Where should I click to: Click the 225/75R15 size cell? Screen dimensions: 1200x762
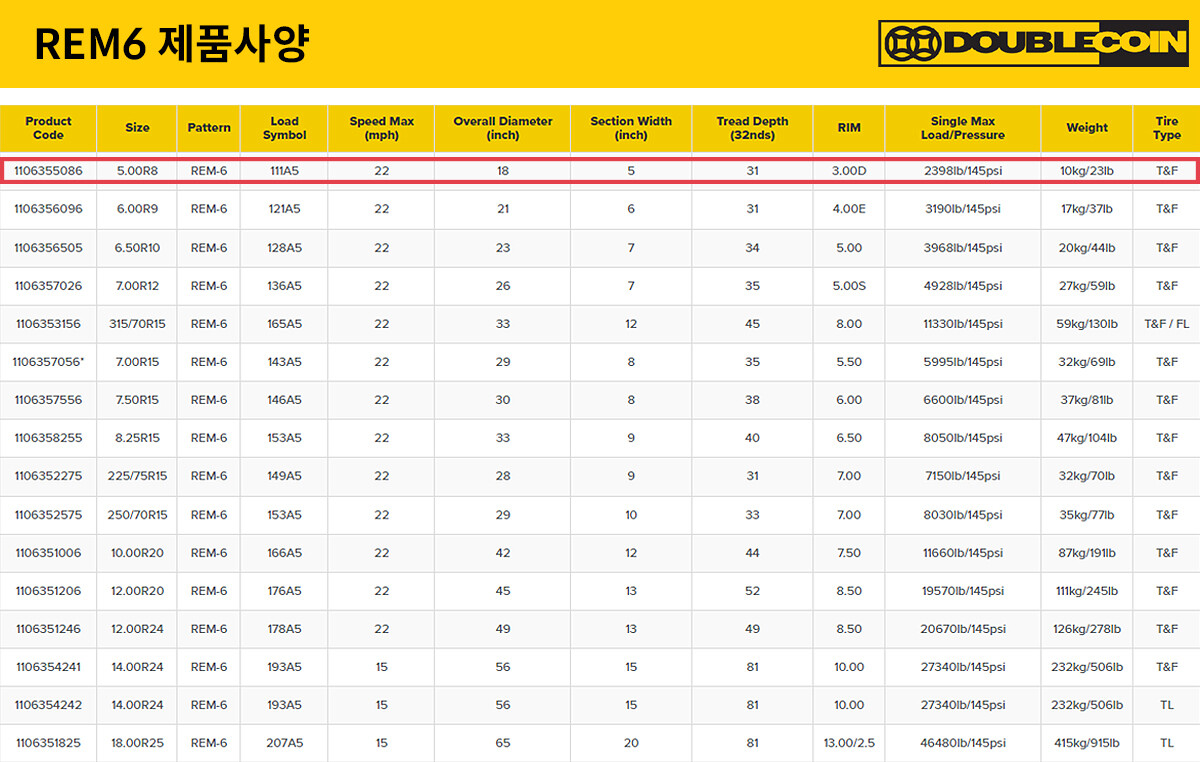[x=137, y=476]
